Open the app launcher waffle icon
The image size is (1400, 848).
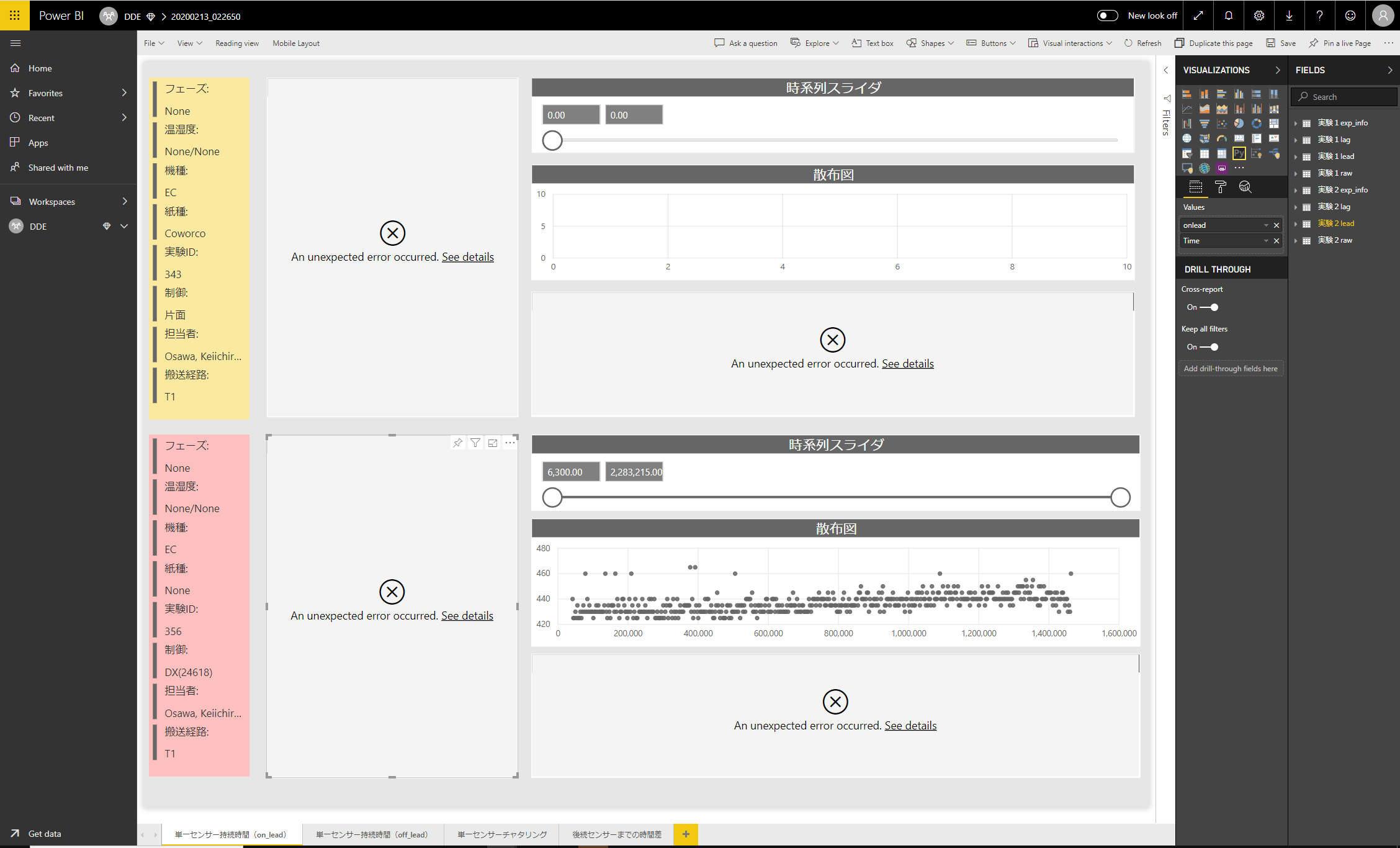[x=15, y=15]
